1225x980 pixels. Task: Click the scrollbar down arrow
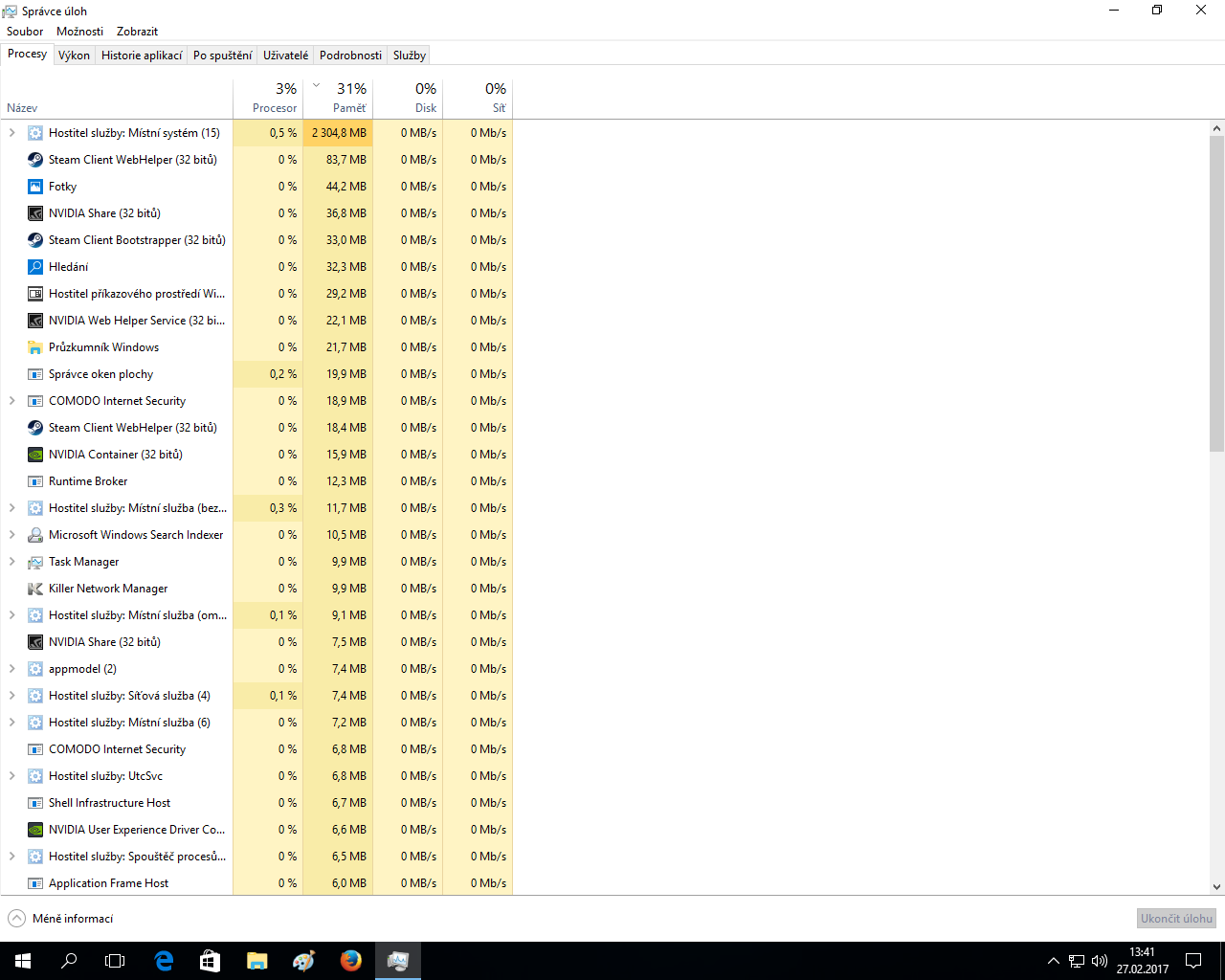tap(1216, 887)
